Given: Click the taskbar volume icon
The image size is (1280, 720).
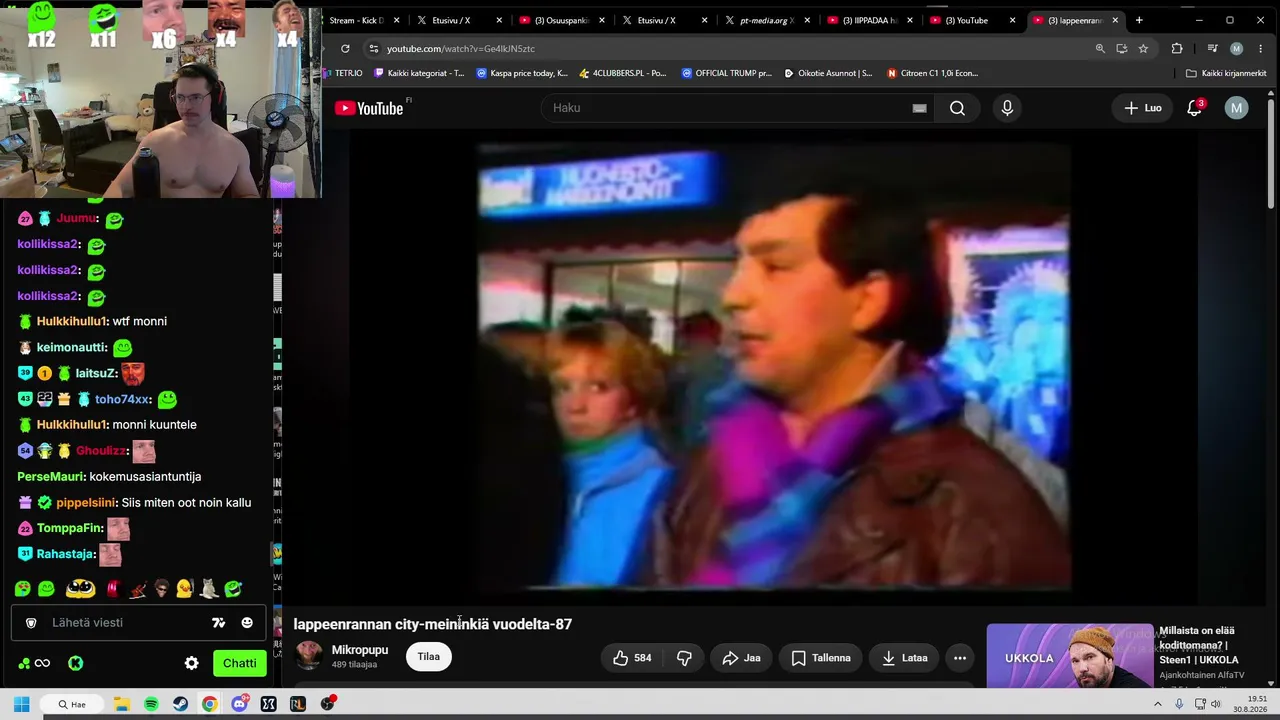Looking at the screenshot, I should [x=1216, y=704].
